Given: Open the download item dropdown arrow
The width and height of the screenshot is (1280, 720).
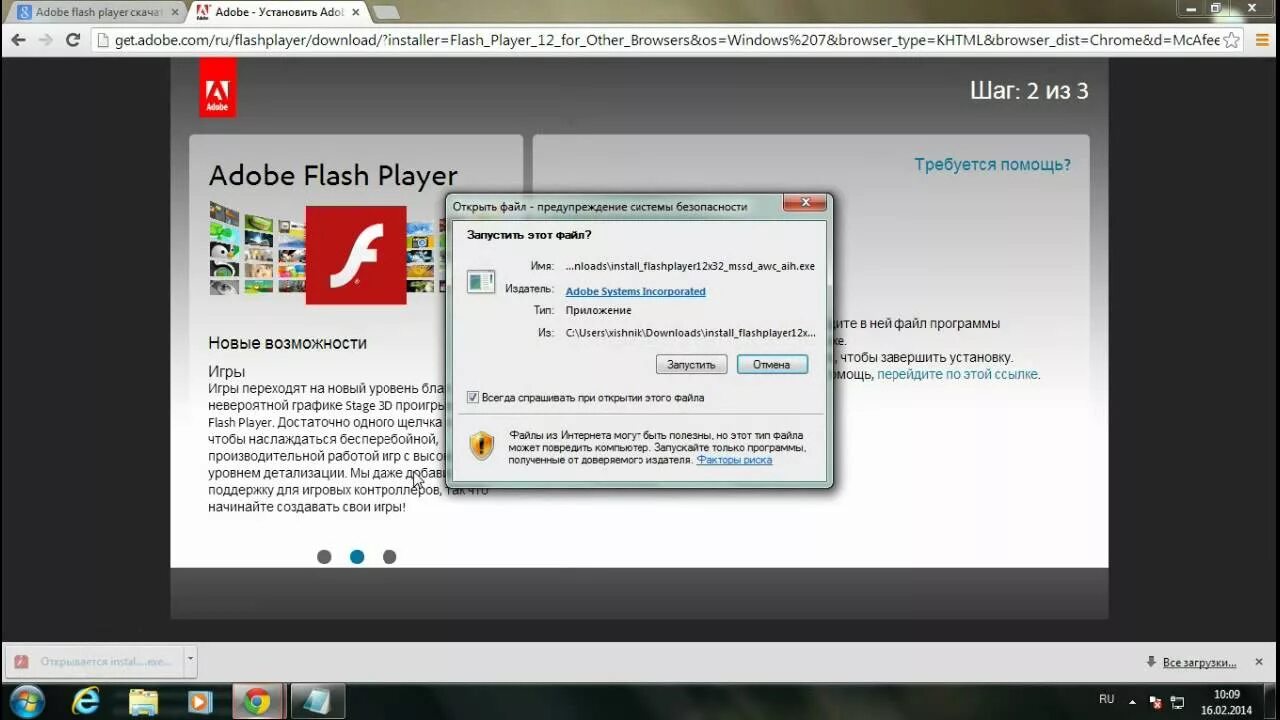Looking at the screenshot, I should point(190,661).
